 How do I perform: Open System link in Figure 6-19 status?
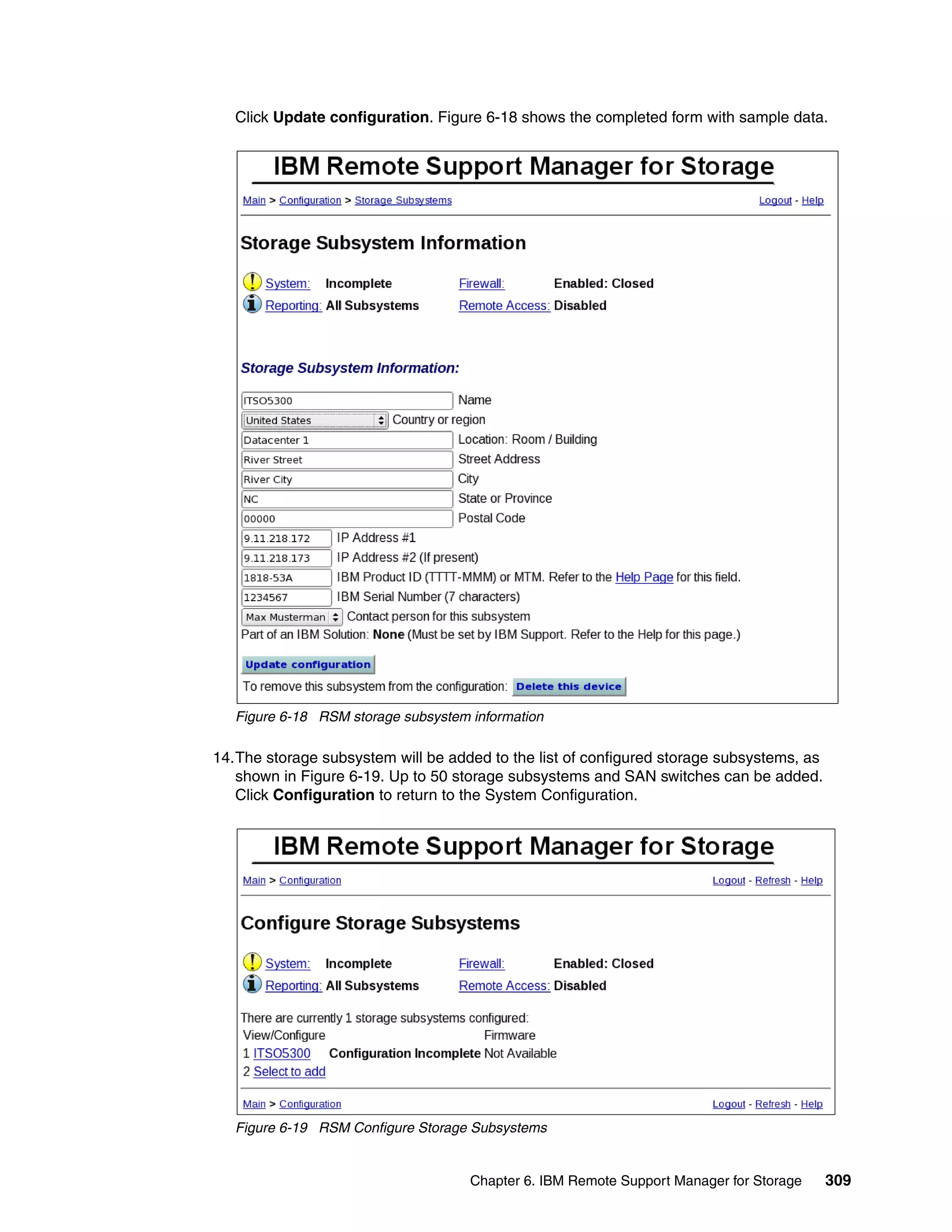(288, 964)
